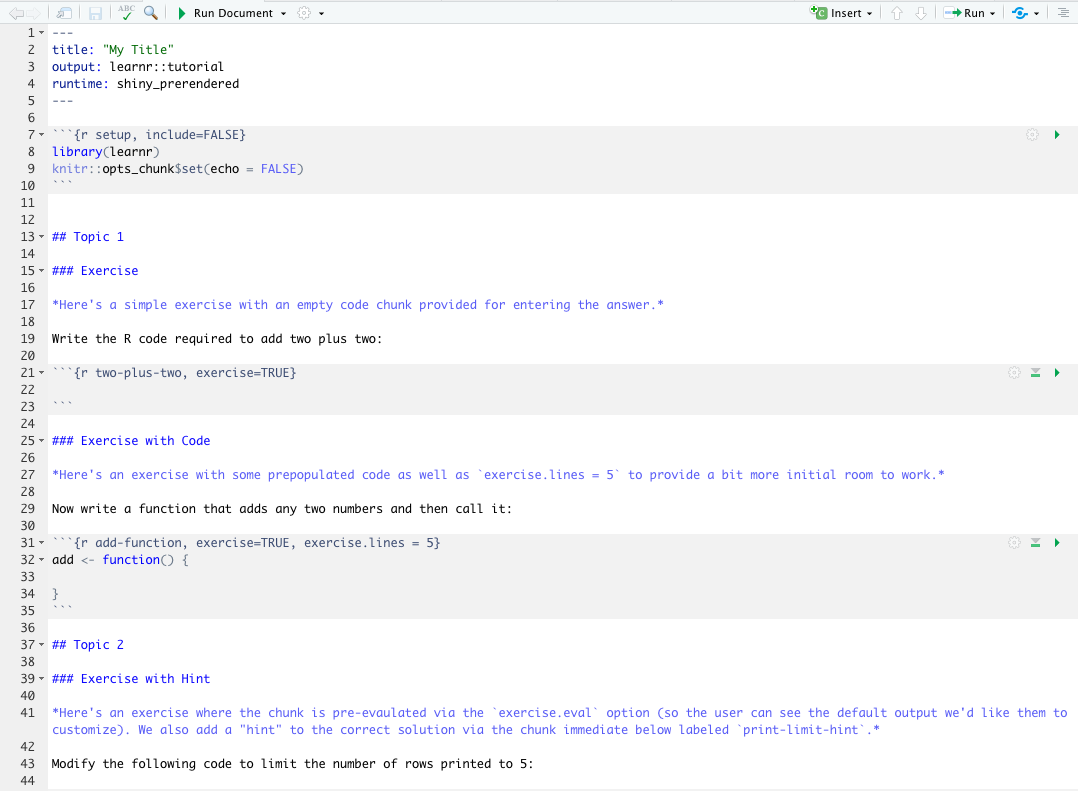Publish document with blue publish icon
The width and height of the screenshot is (1078, 791).
point(1020,13)
